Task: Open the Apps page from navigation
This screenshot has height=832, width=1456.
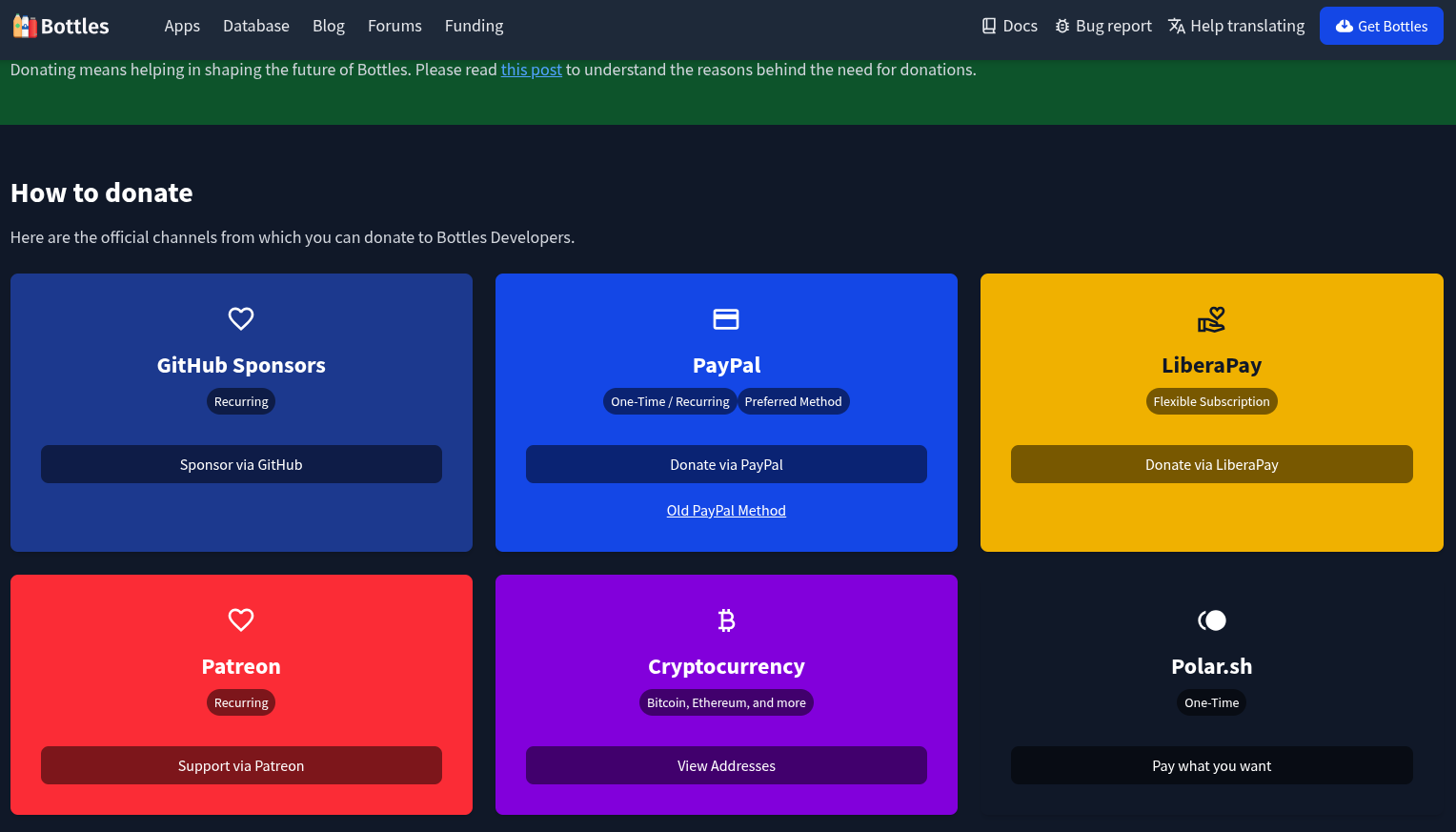Action: (182, 26)
